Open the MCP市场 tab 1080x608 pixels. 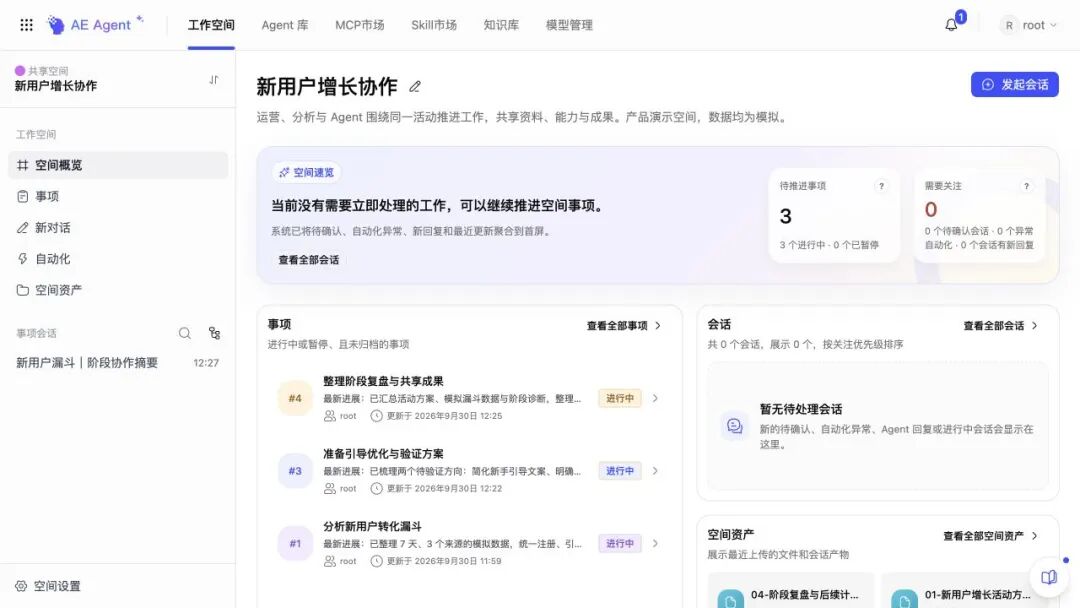360,25
